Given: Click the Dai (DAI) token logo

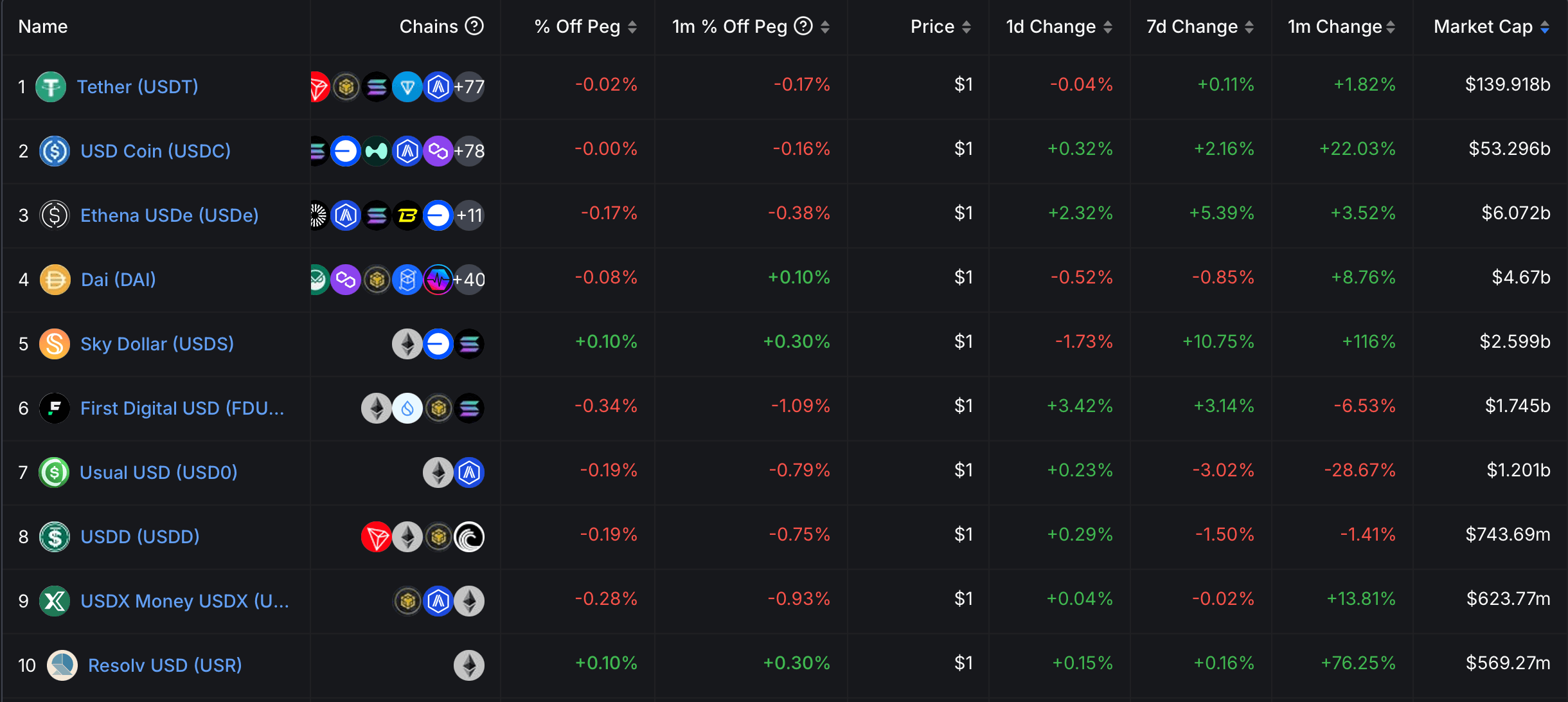Looking at the screenshot, I should coord(55,280).
